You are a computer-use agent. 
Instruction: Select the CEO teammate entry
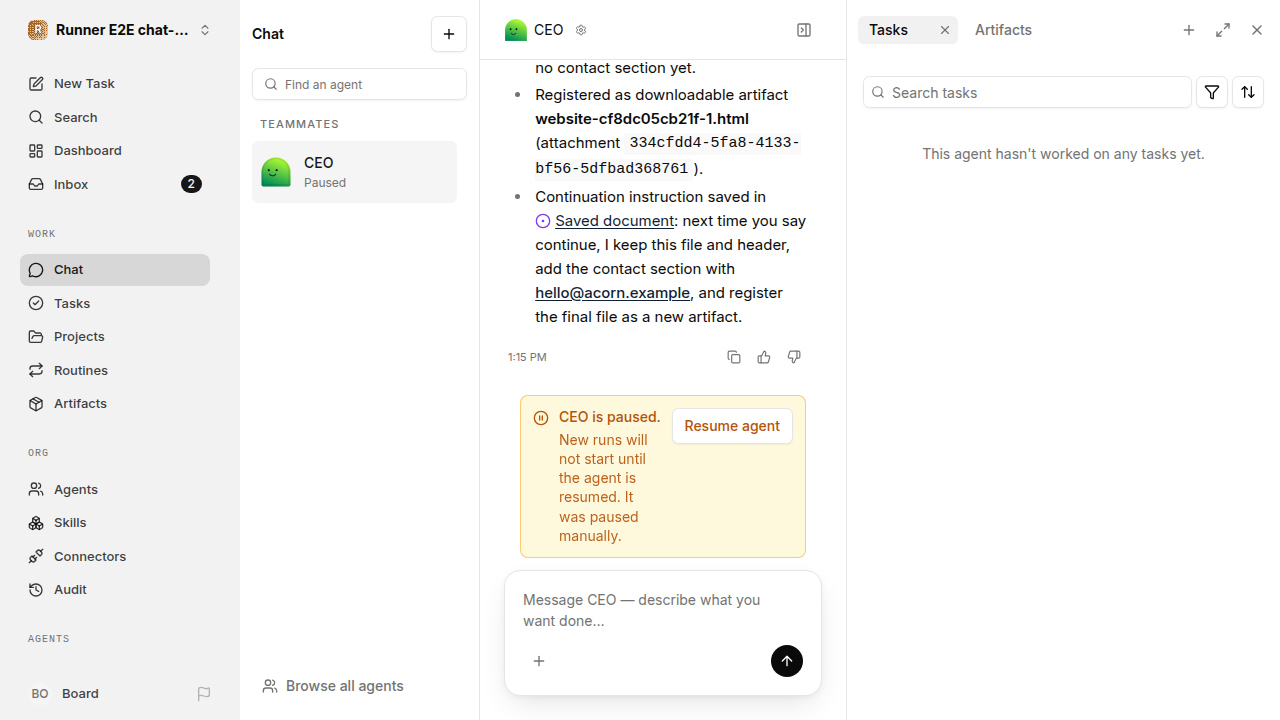point(354,172)
